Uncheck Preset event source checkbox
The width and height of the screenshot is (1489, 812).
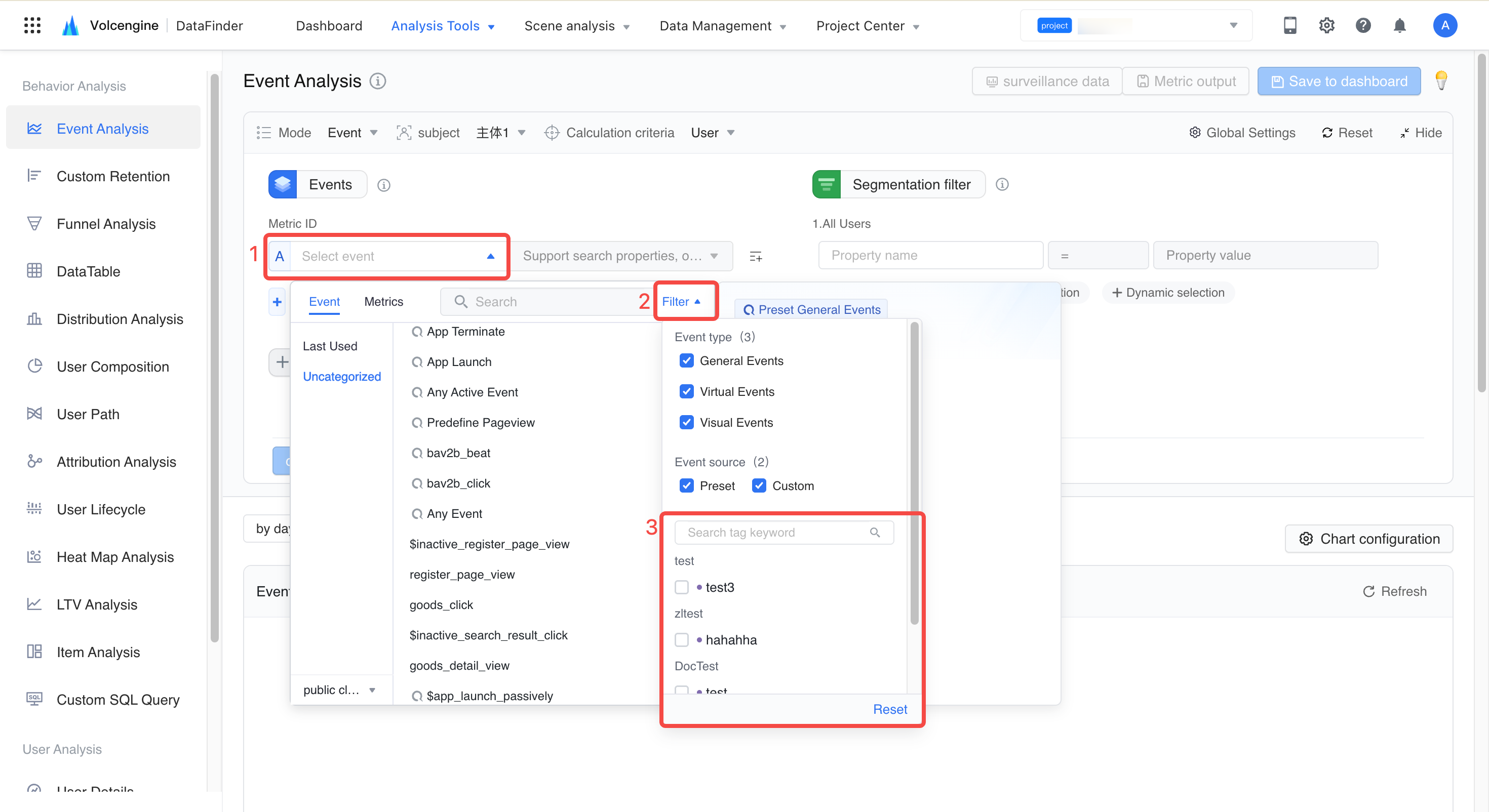tap(687, 485)
